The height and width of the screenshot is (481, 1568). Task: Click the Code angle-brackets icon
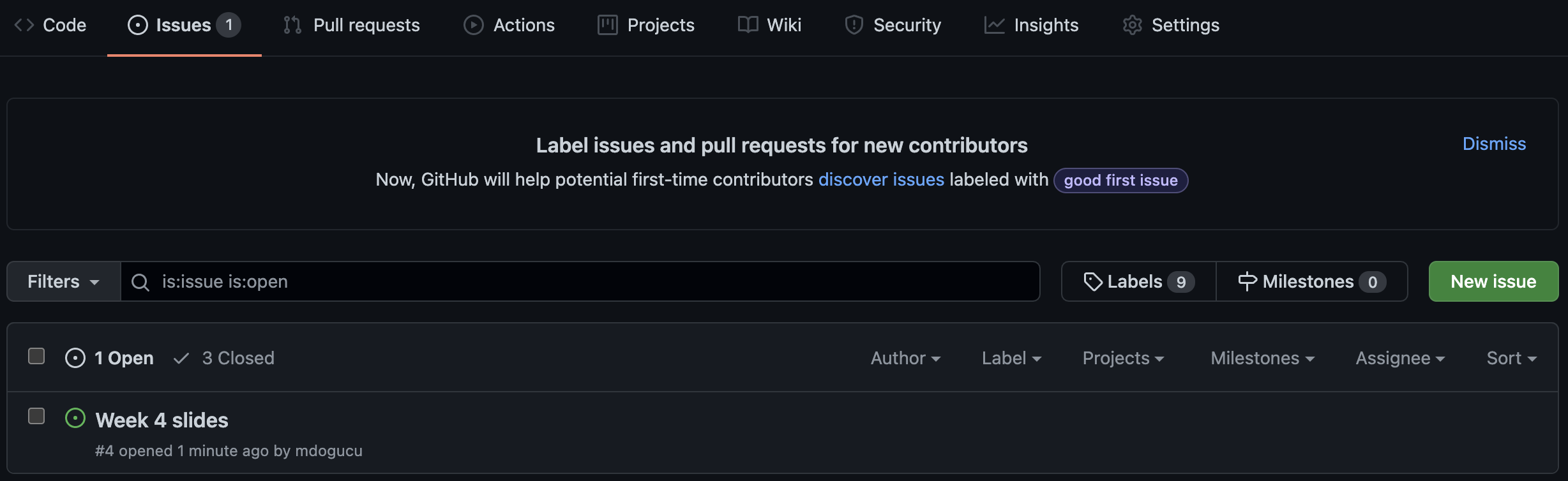pos(24,25)
